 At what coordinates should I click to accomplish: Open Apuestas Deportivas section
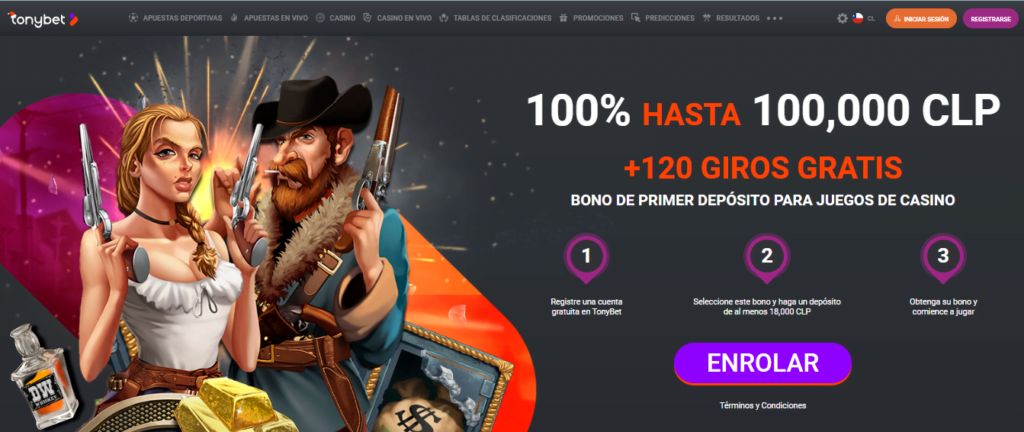coord(182,18)
